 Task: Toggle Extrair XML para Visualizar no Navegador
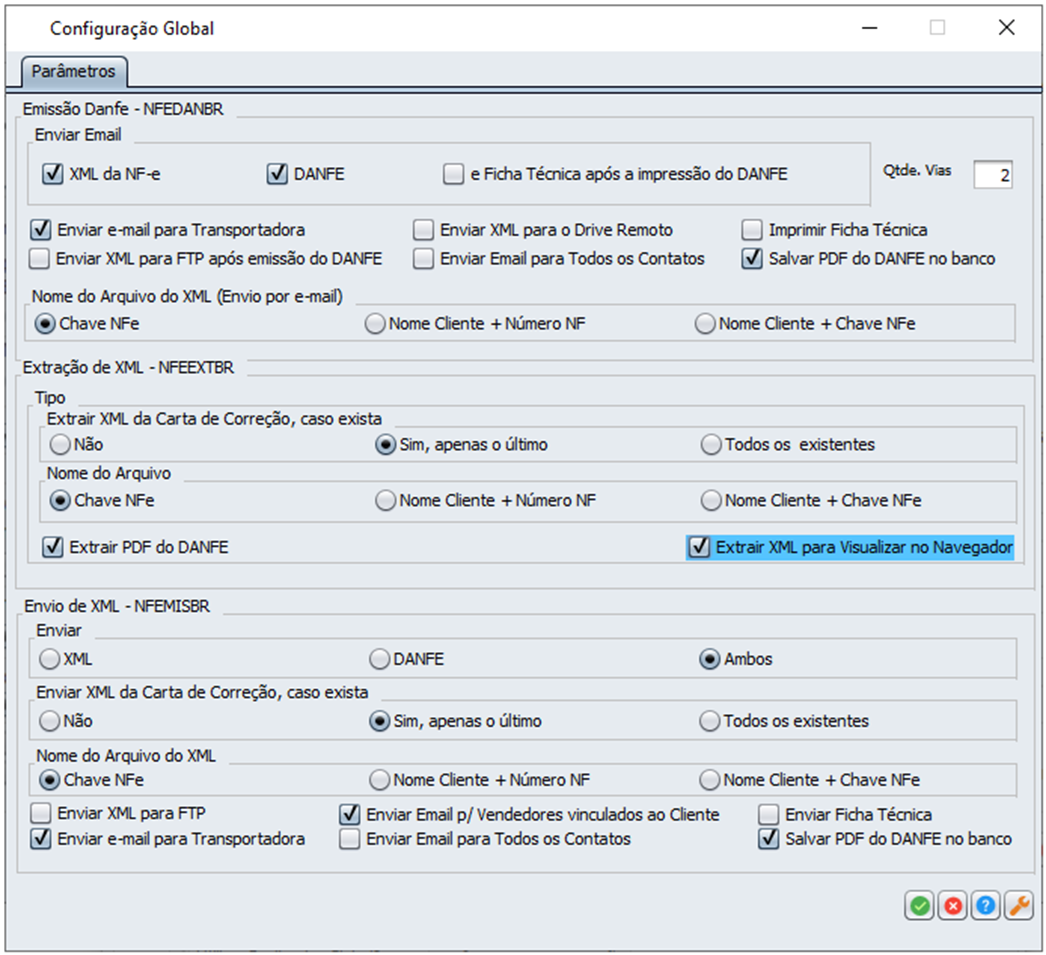[698, 547]
